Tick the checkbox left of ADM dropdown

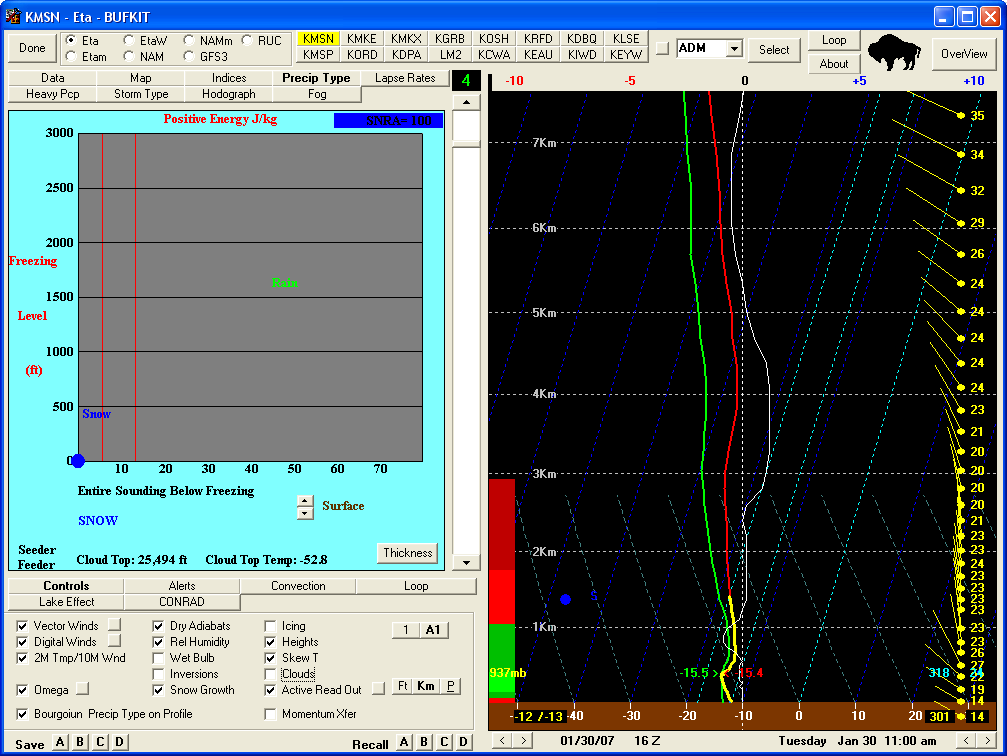(x=663, y=48)
